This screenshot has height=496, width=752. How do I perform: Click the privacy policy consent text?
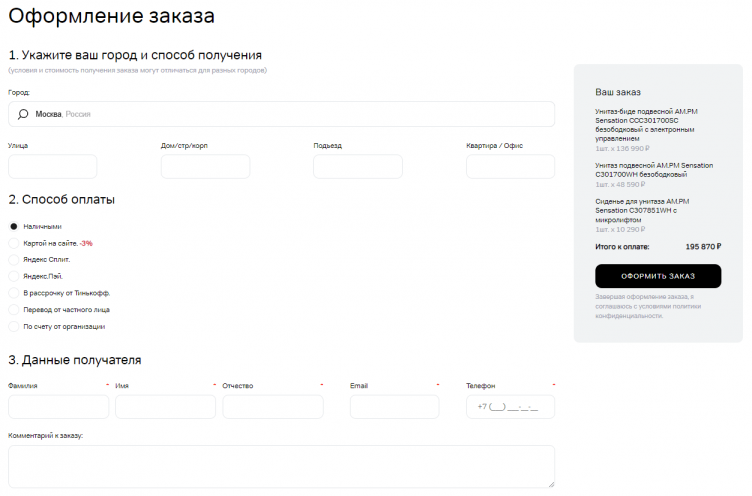click(648, 306)
